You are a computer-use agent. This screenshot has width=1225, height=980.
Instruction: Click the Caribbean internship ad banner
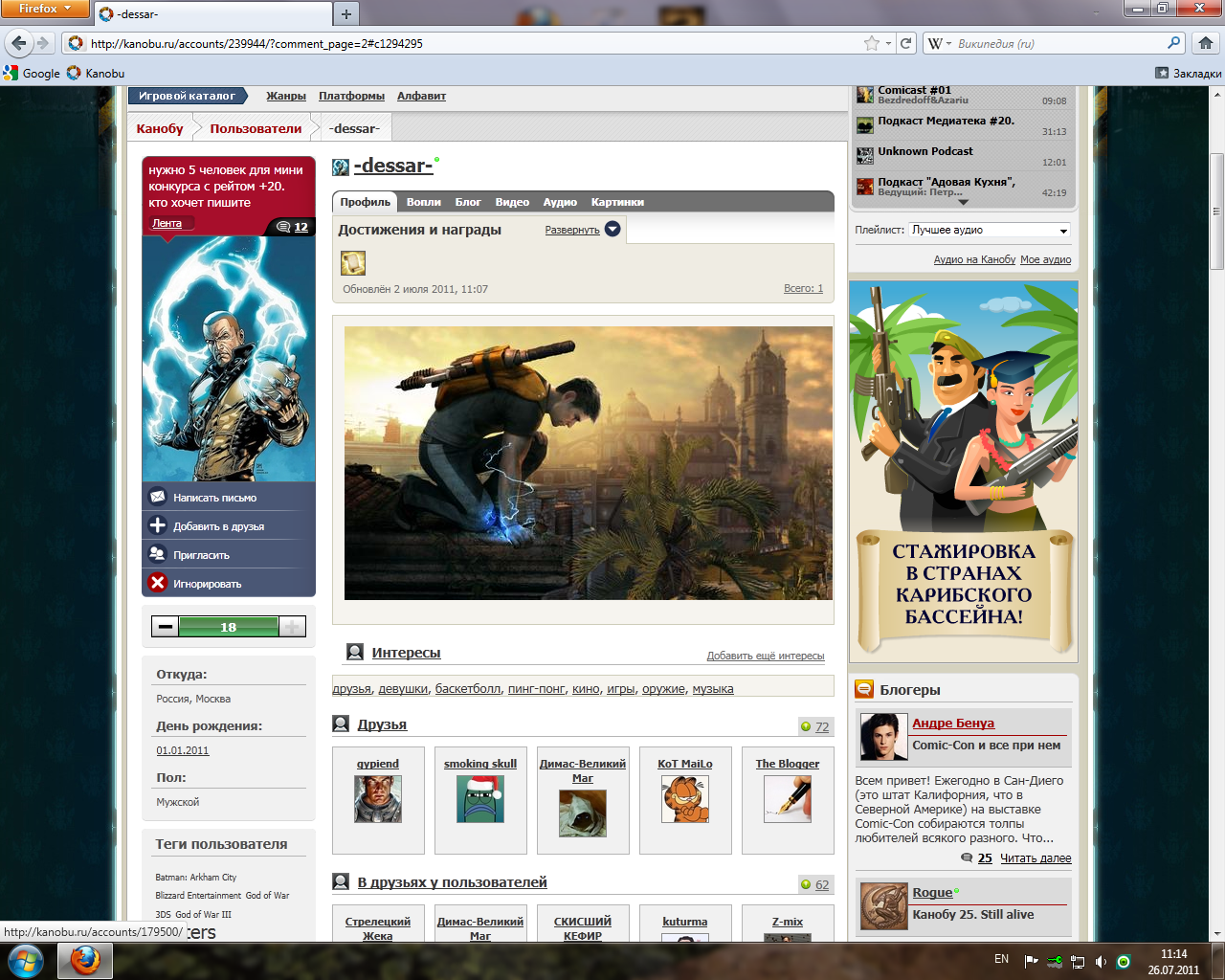[x=963, y=471]
